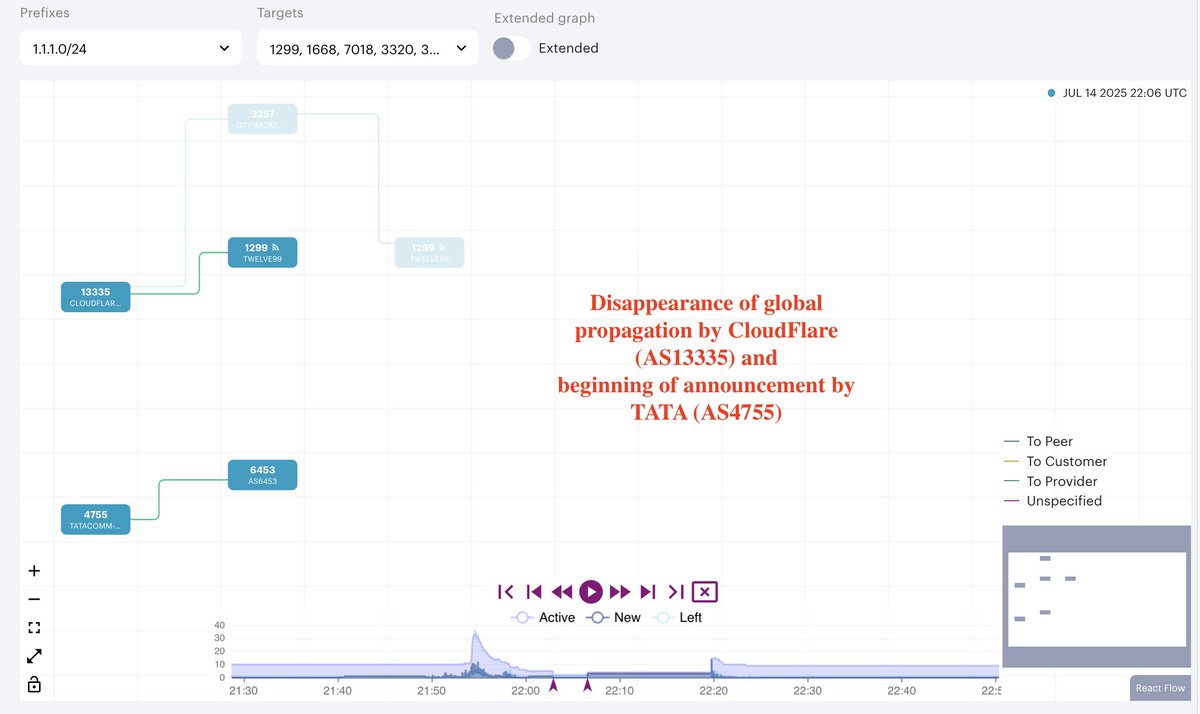Click the To Customer legend entry

pos(1055,461)
